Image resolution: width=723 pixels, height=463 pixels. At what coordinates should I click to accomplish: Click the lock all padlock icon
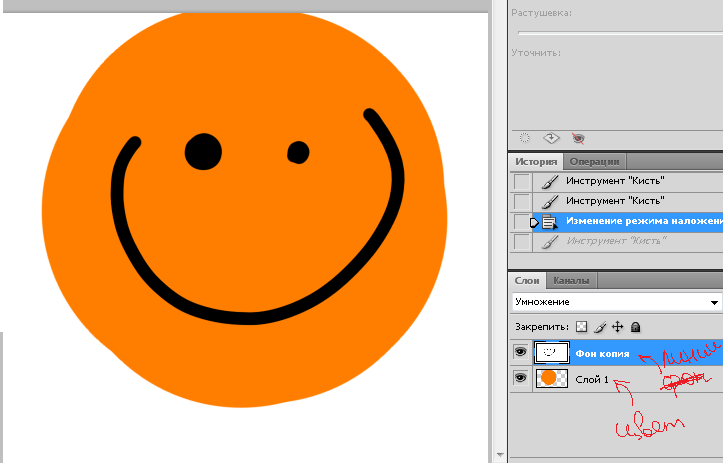pyautogui.click(x=635, y=326)
